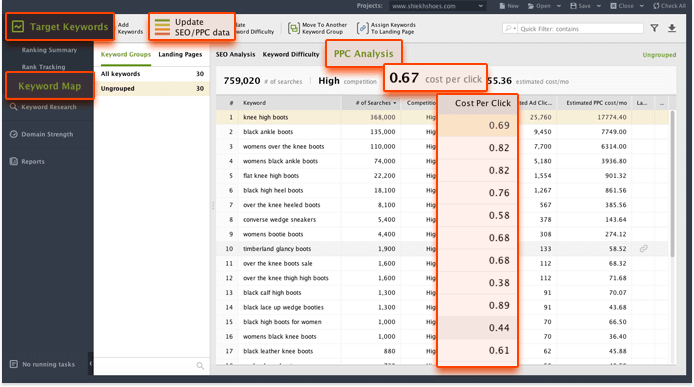Open the SEO Analysis tab
The height and width of the screenshot is (387, 694).
click(x=235, y=54)
